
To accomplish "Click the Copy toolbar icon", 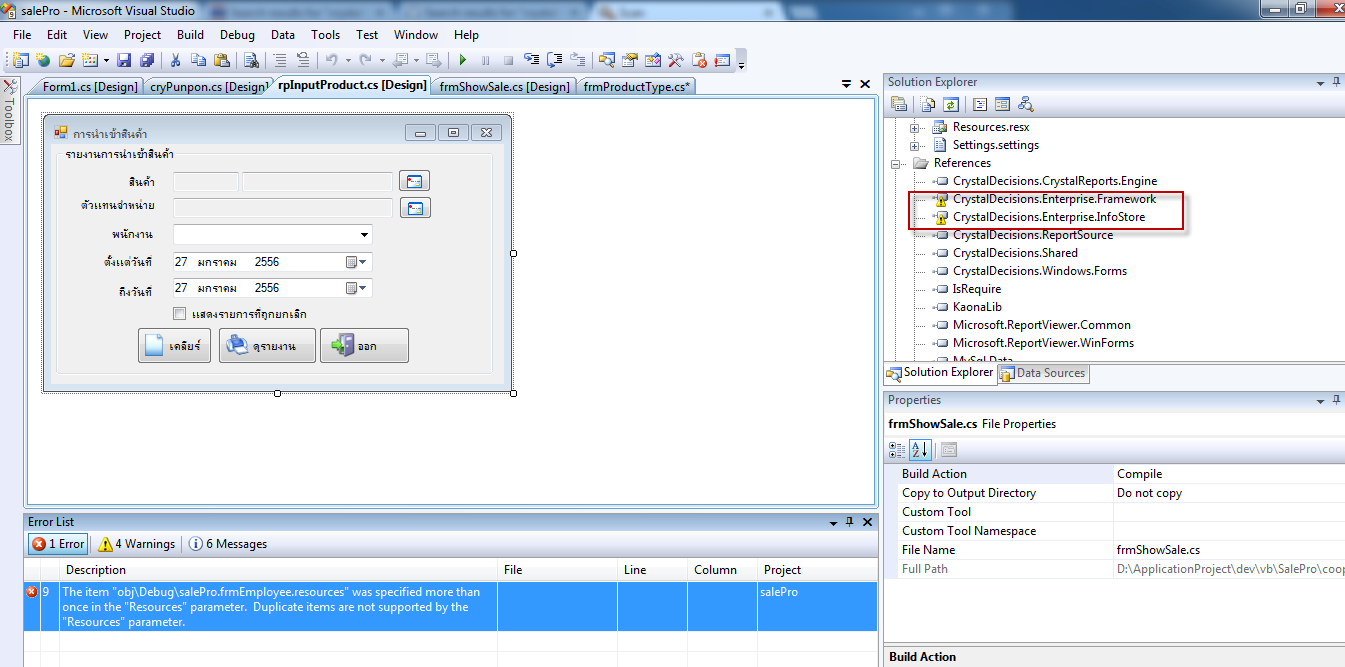I will coord(198,60).
